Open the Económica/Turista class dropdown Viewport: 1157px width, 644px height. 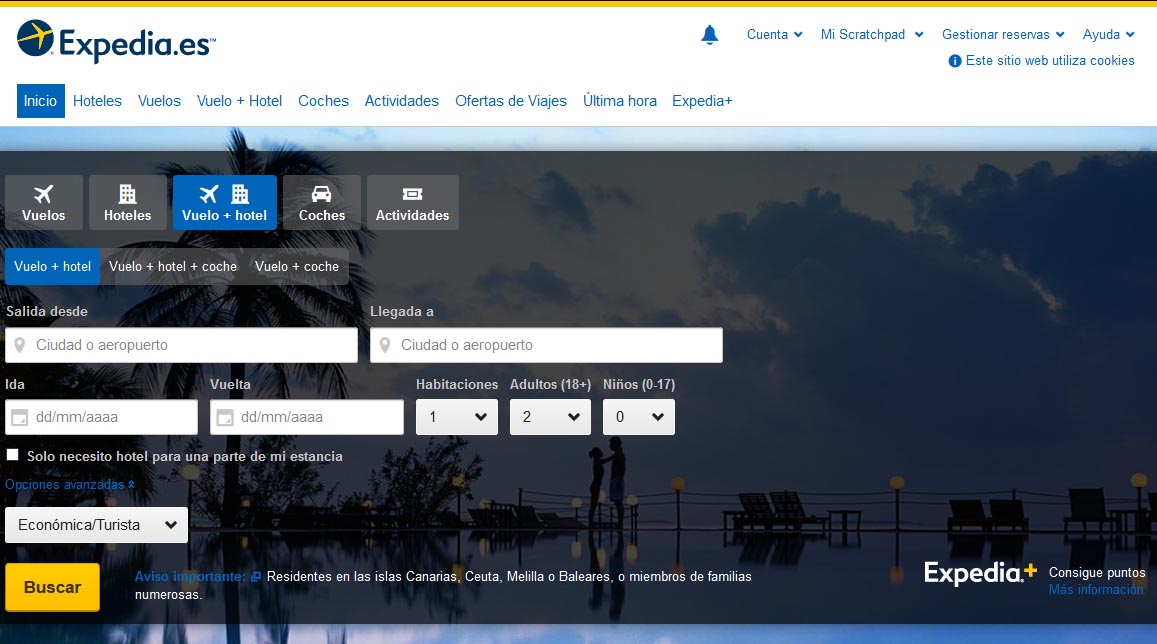click(96, 525)
